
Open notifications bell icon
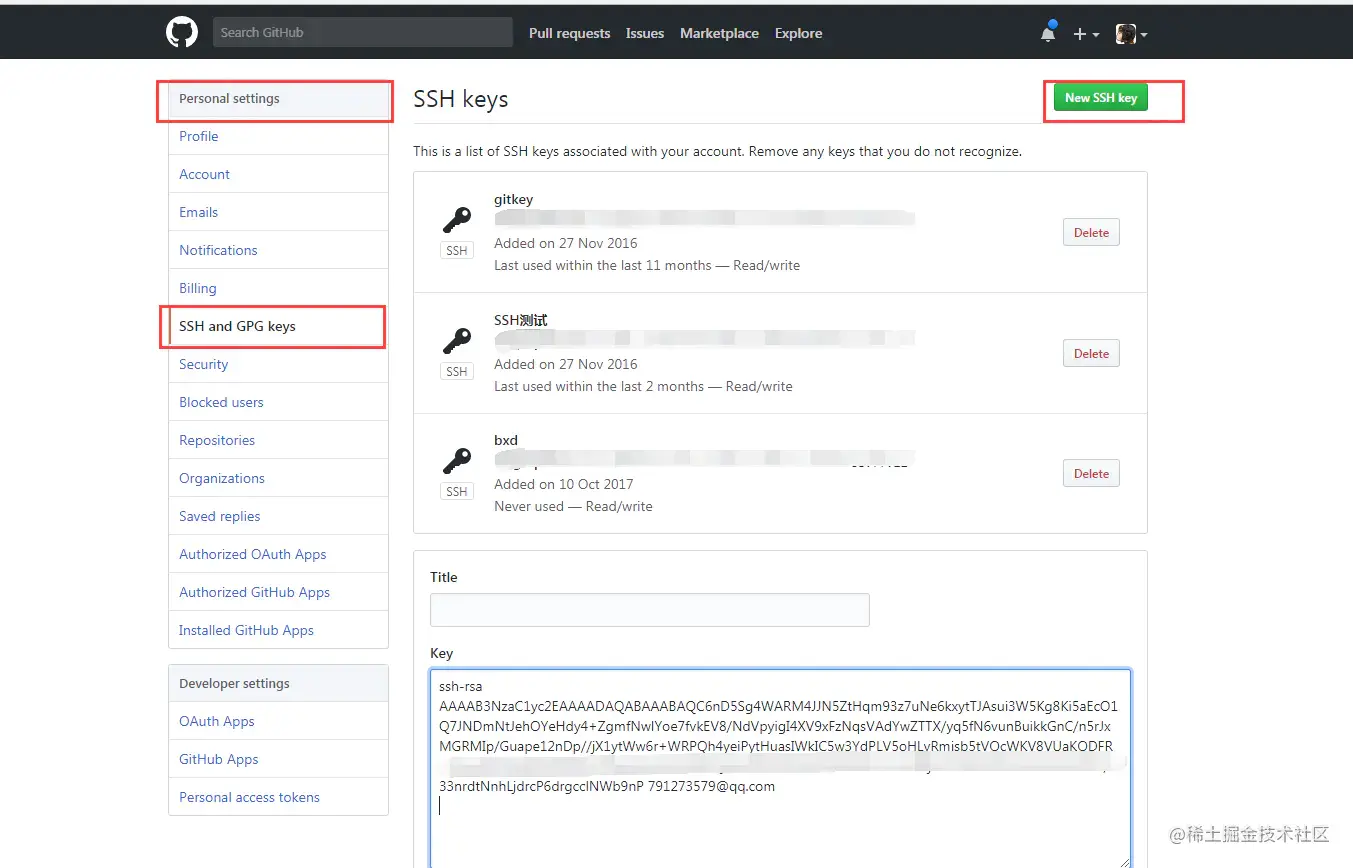[1048, 32]
